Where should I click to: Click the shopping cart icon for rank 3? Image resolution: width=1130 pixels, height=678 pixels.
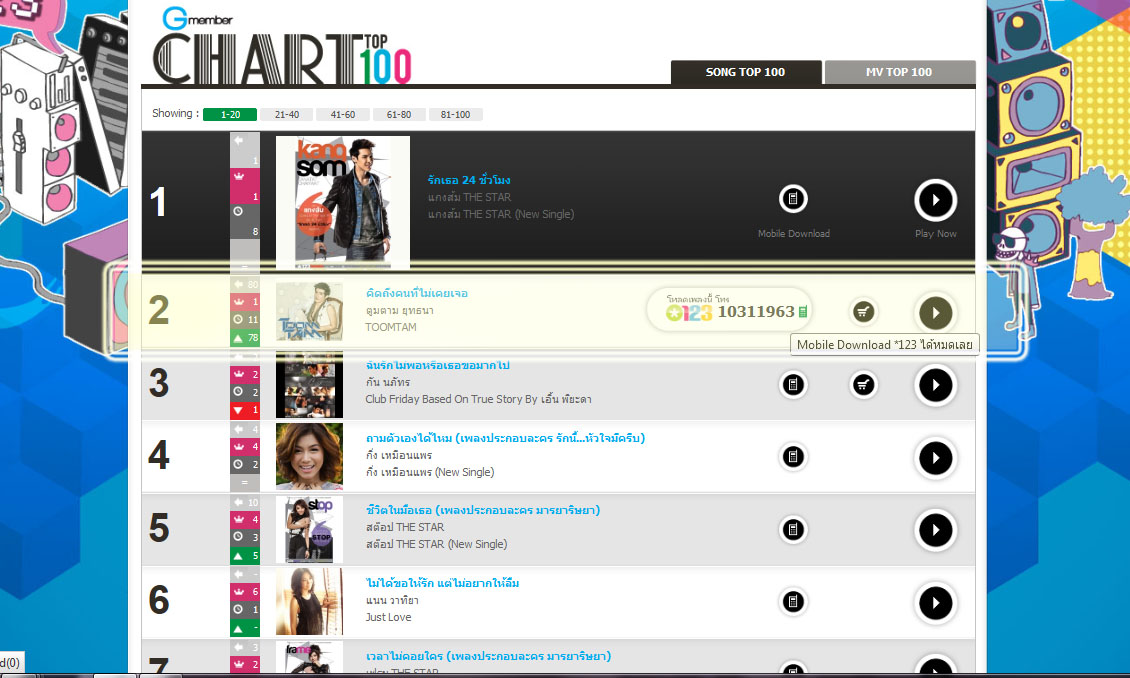point(863,385)
